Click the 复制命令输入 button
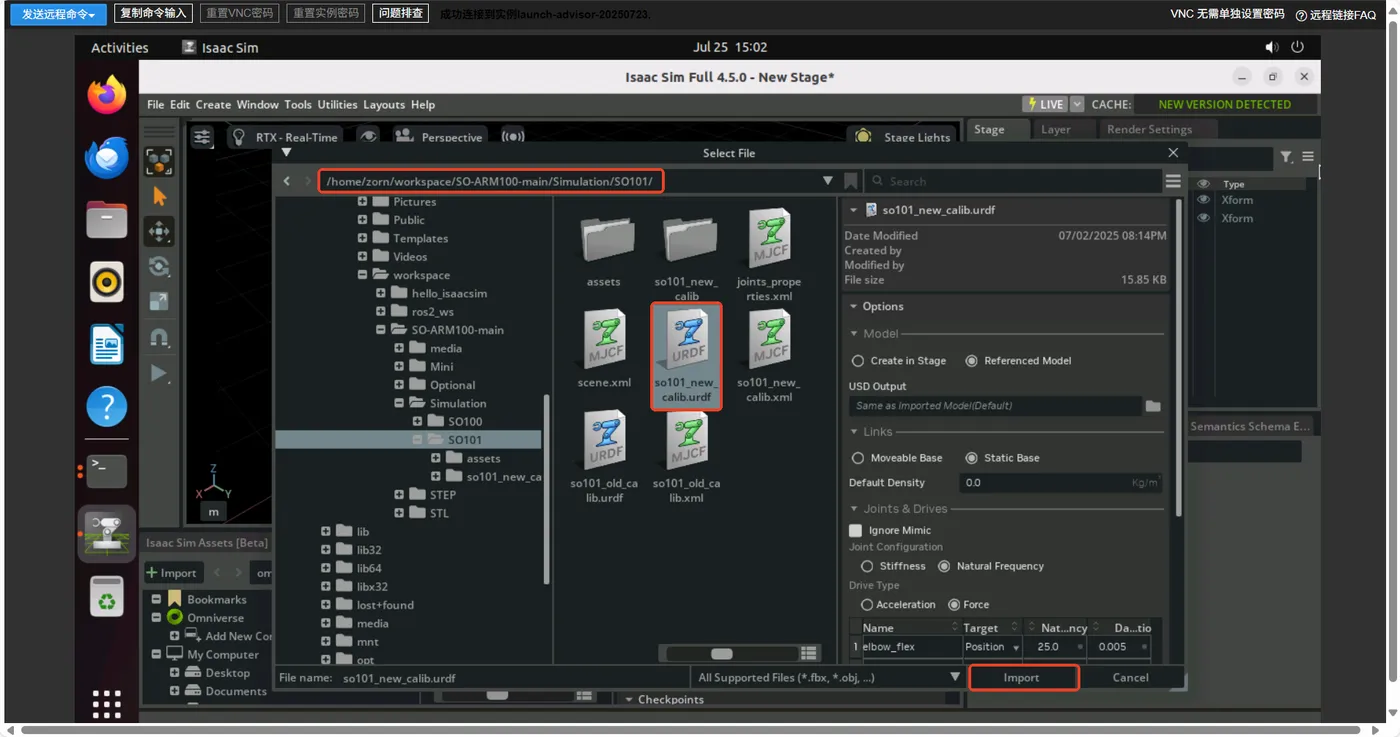Screen dimensions: 1400x737 (x=153, y=13)
